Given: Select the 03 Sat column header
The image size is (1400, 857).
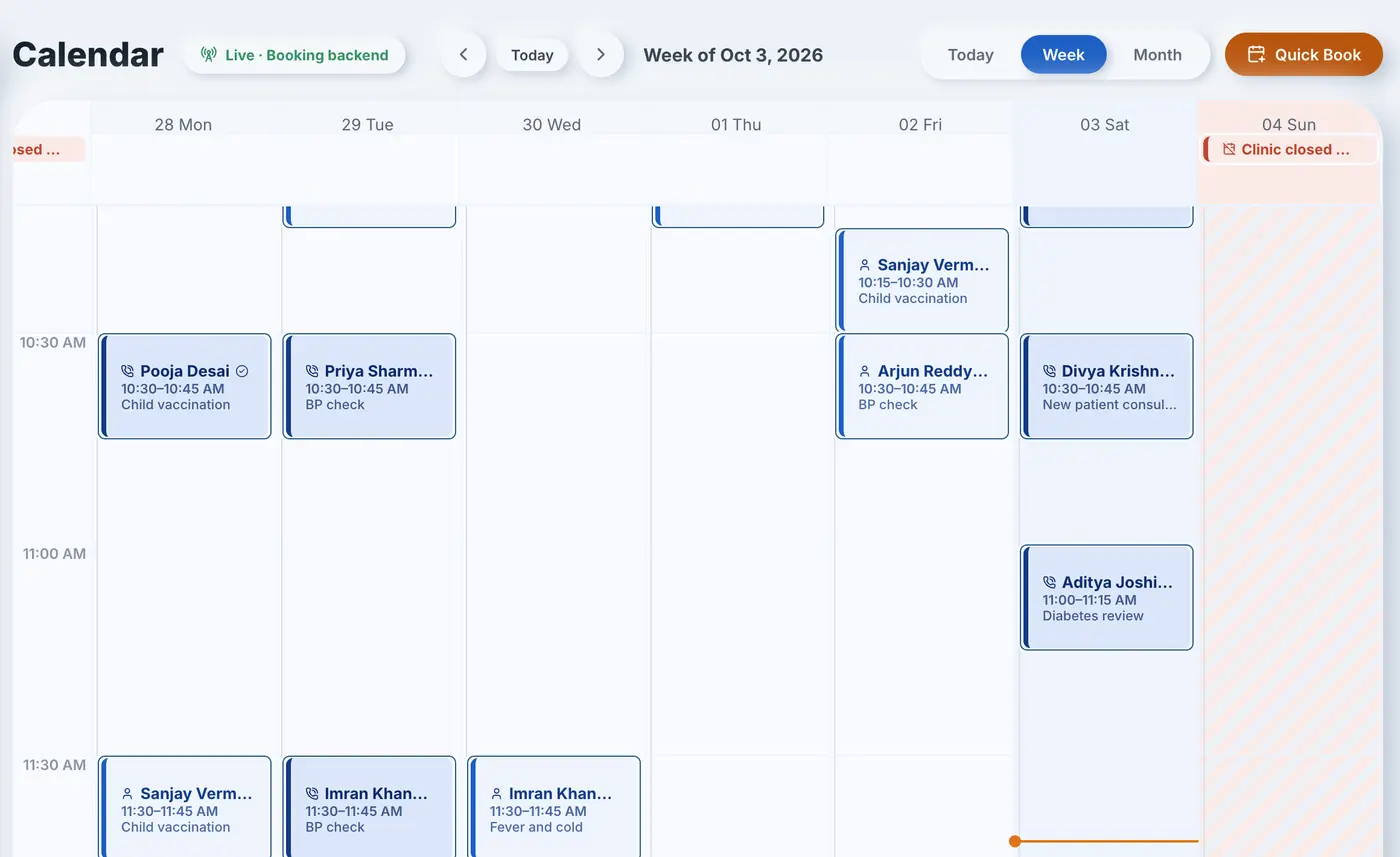Looking at the screenshot, I should click(x=1104, y=125).
